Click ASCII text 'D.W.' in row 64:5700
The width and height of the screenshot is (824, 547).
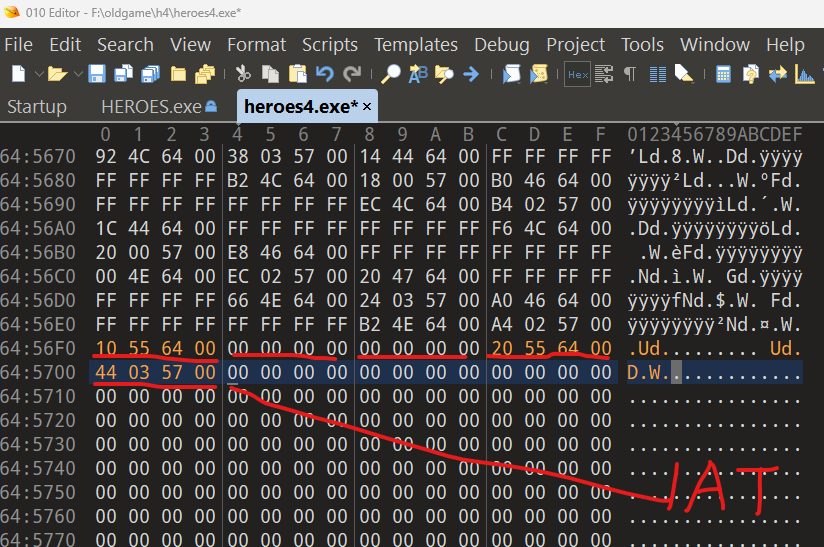(x=649, y=372)
